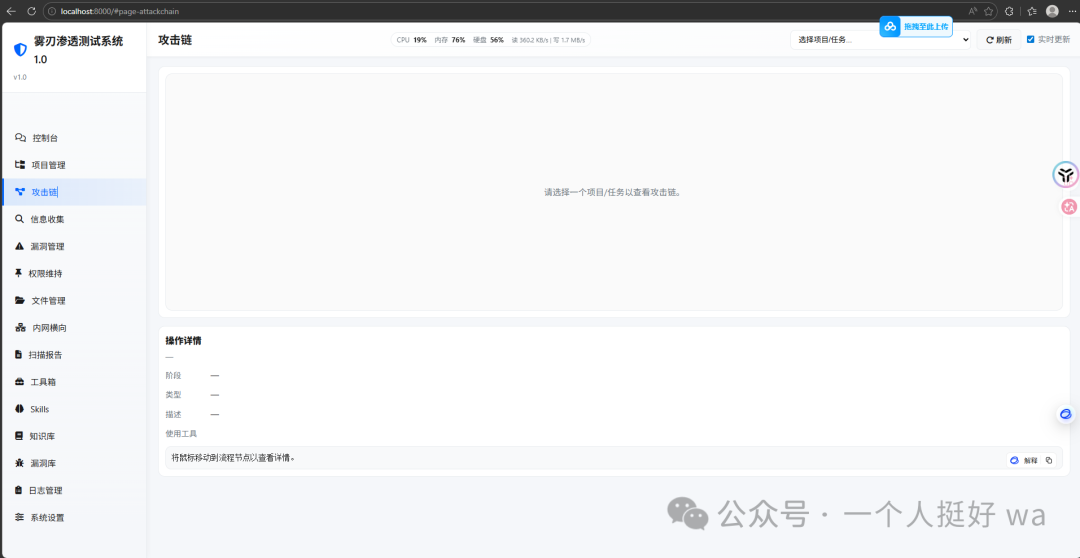This screenshot has height=558, width=1080.
Task: Click the disk read/write speed text
Action: (548, 40)
